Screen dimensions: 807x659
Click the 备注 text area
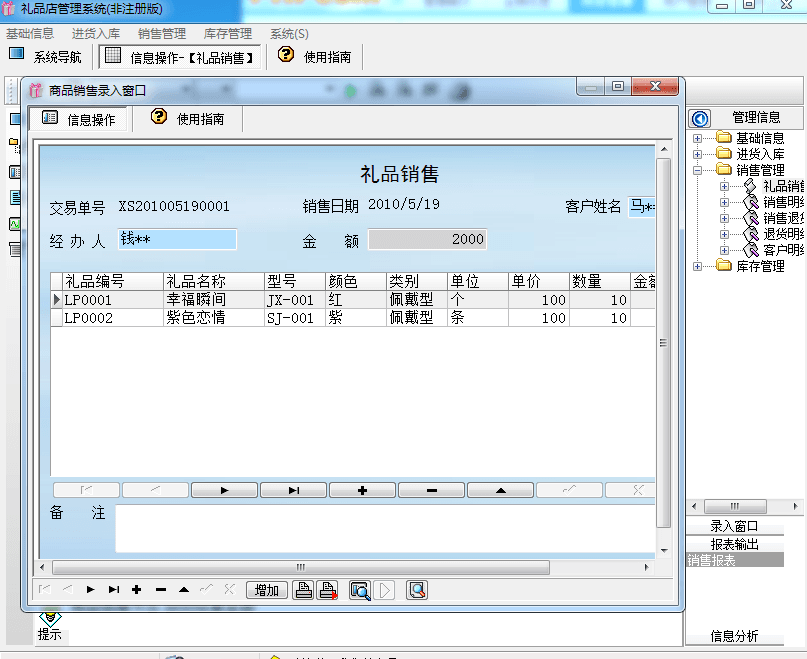pos(385,528)
